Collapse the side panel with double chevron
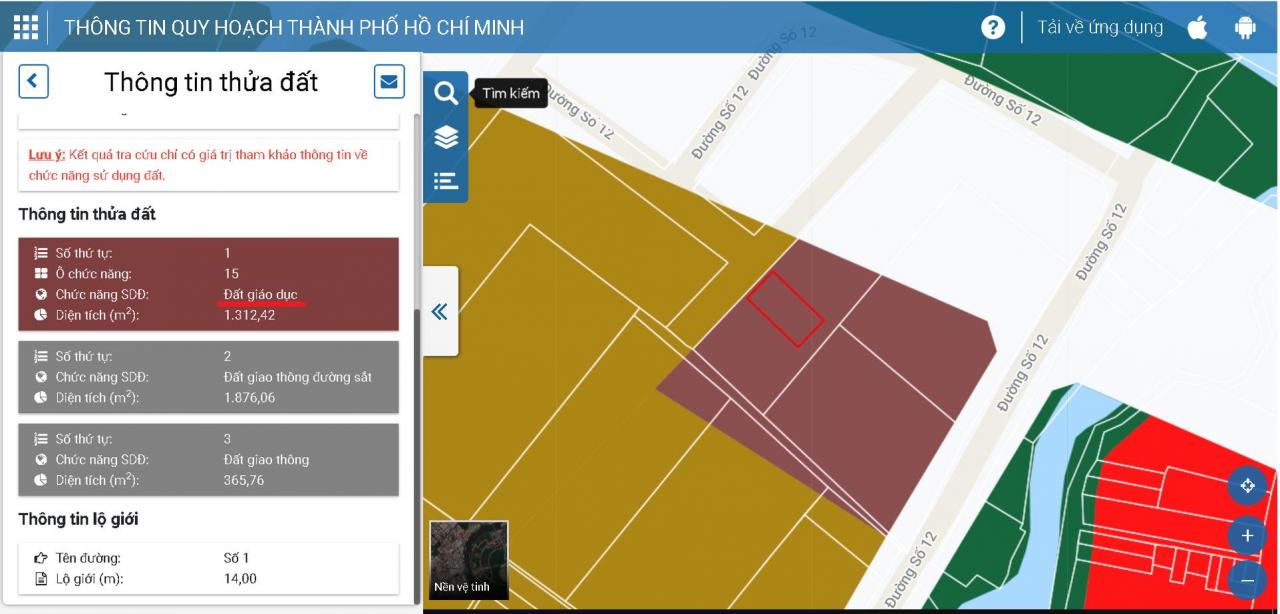 439,312
